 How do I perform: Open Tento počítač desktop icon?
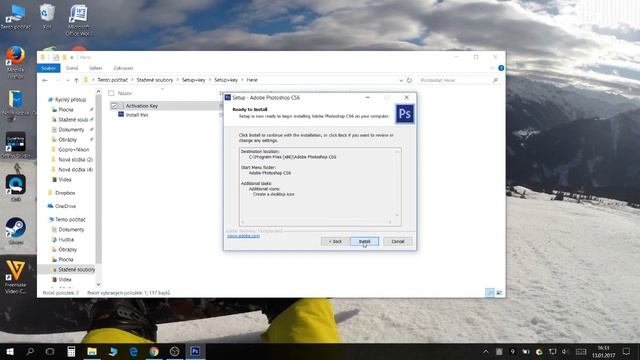(16, 16)
